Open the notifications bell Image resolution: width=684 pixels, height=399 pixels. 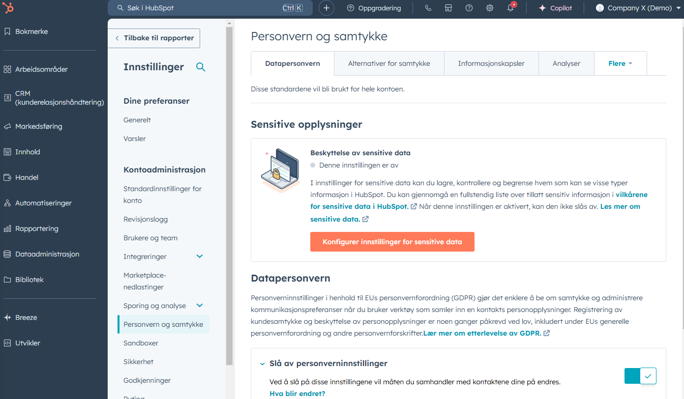point(510,8)
